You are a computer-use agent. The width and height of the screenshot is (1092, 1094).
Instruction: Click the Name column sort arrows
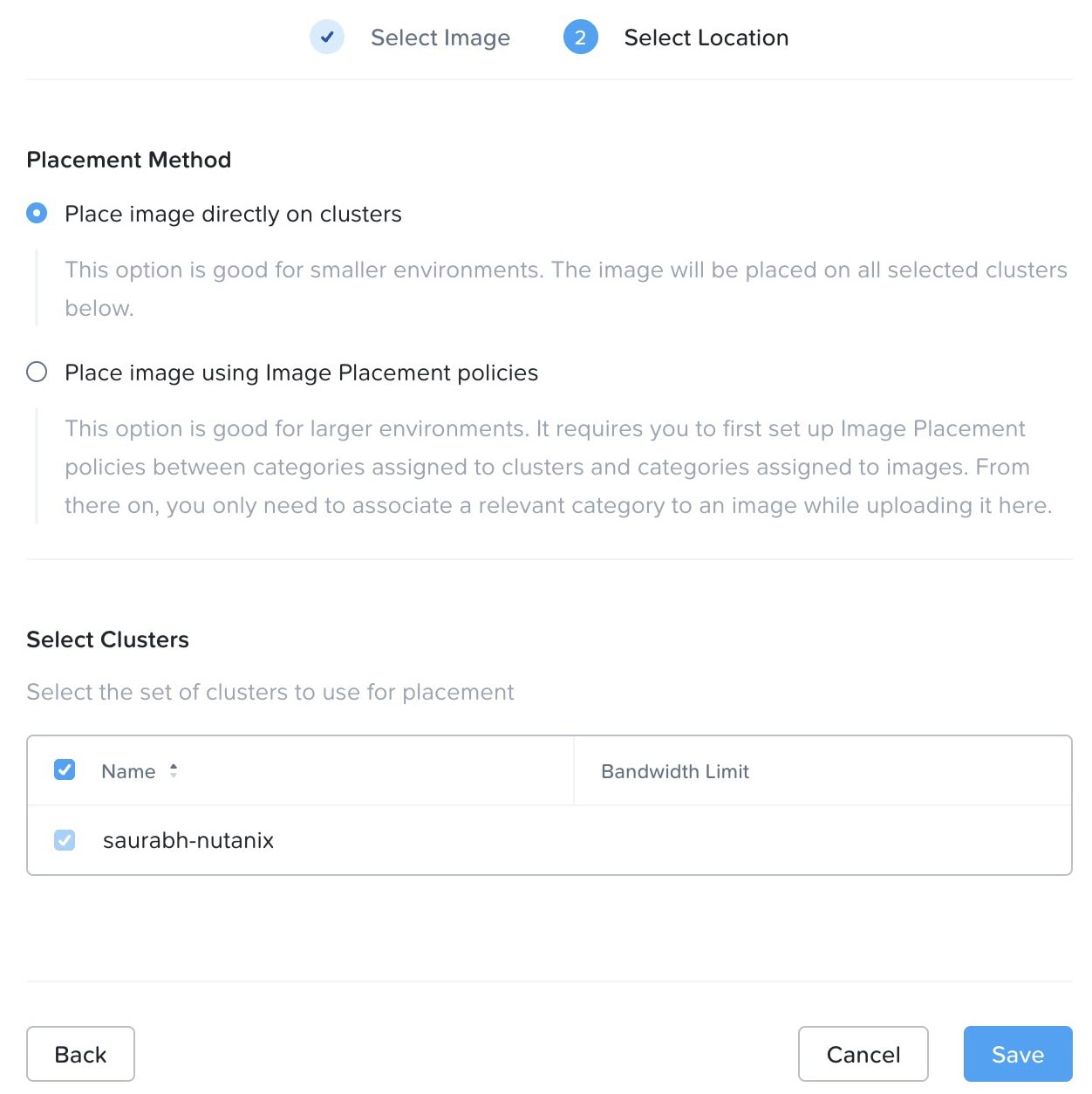174,770
